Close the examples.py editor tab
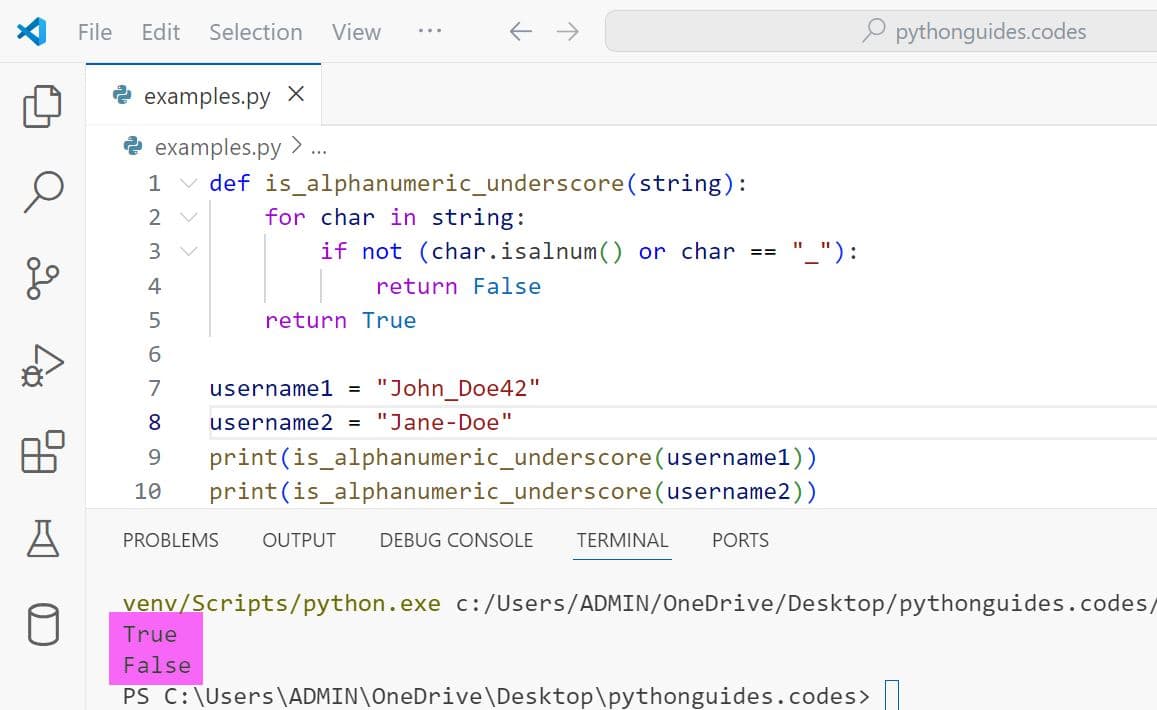Screen dimensions: 1157x710 pyautogui.click(x=296, y=94)
